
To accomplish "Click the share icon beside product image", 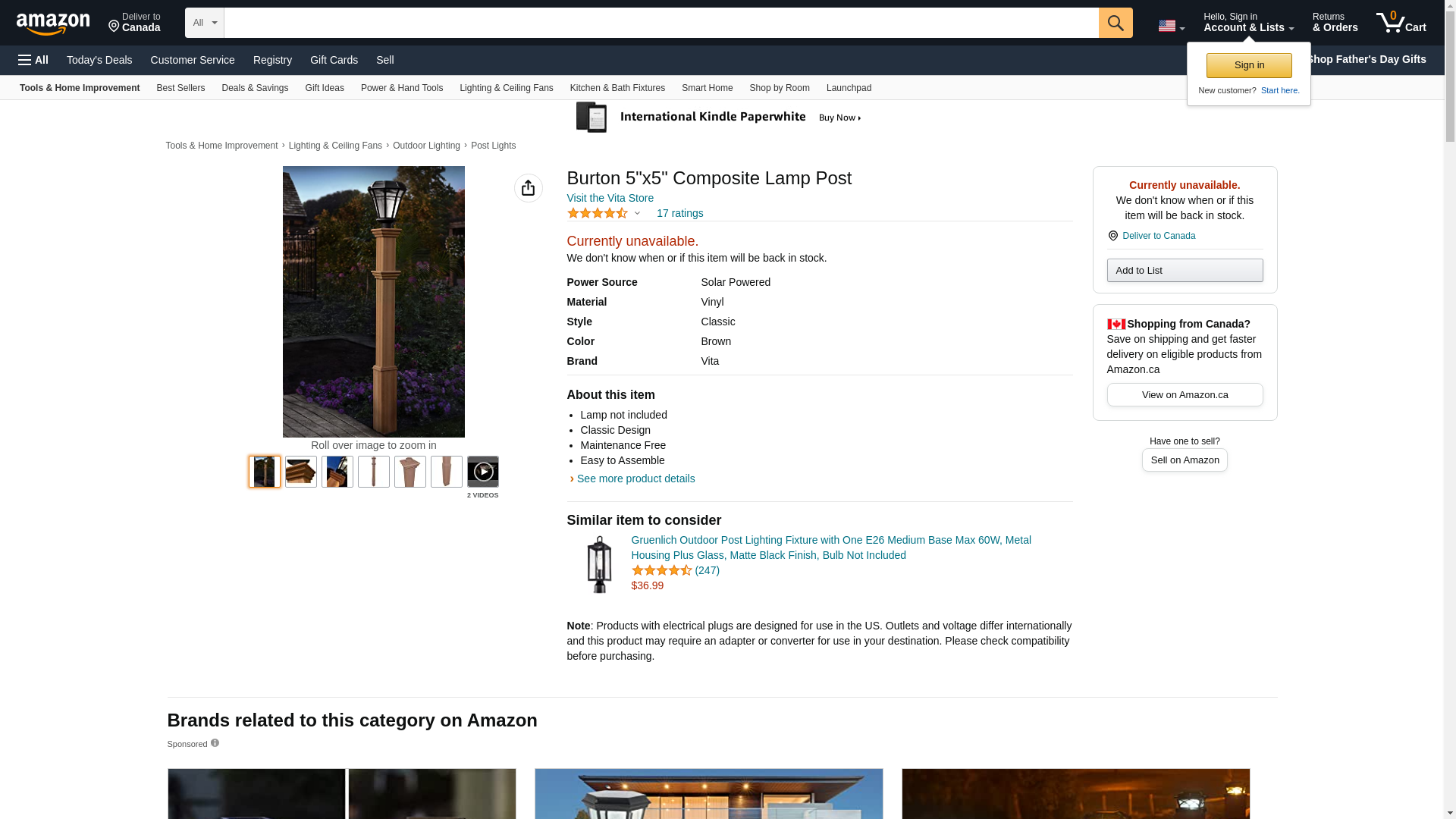I will pos(528,188).
